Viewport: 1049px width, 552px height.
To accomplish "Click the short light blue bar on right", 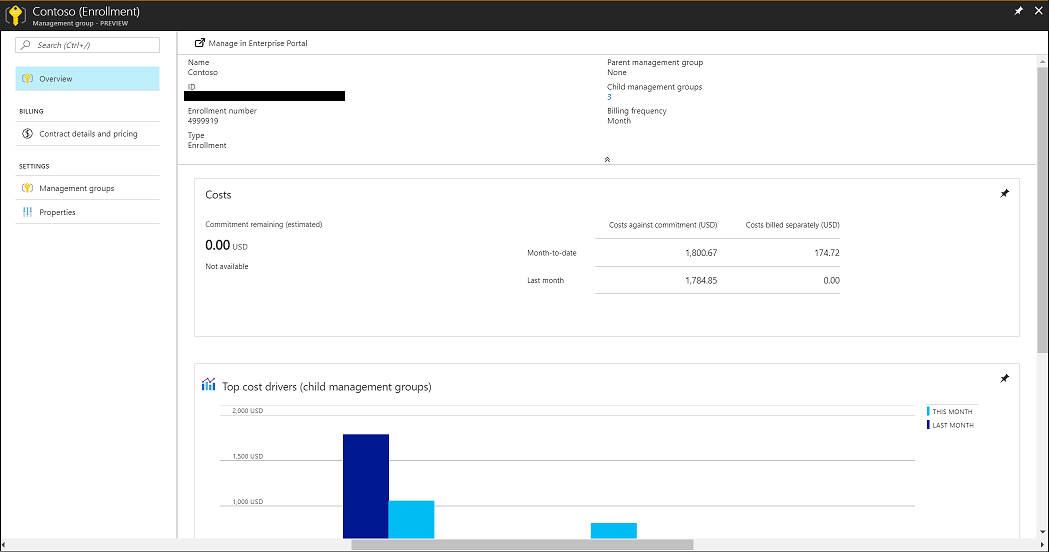I will (x=613, y=531).
